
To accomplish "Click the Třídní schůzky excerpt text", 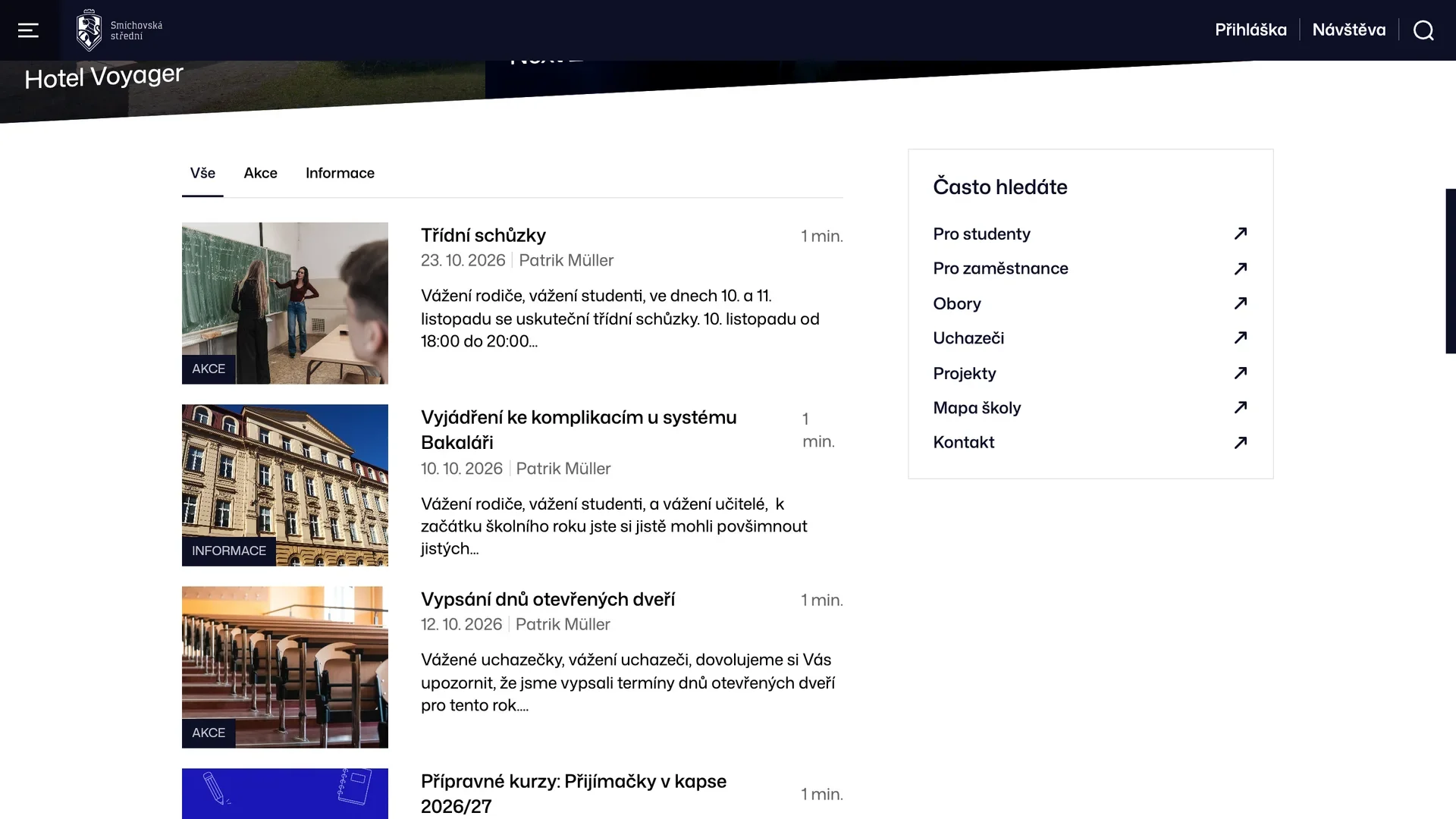I will (620, 318).
